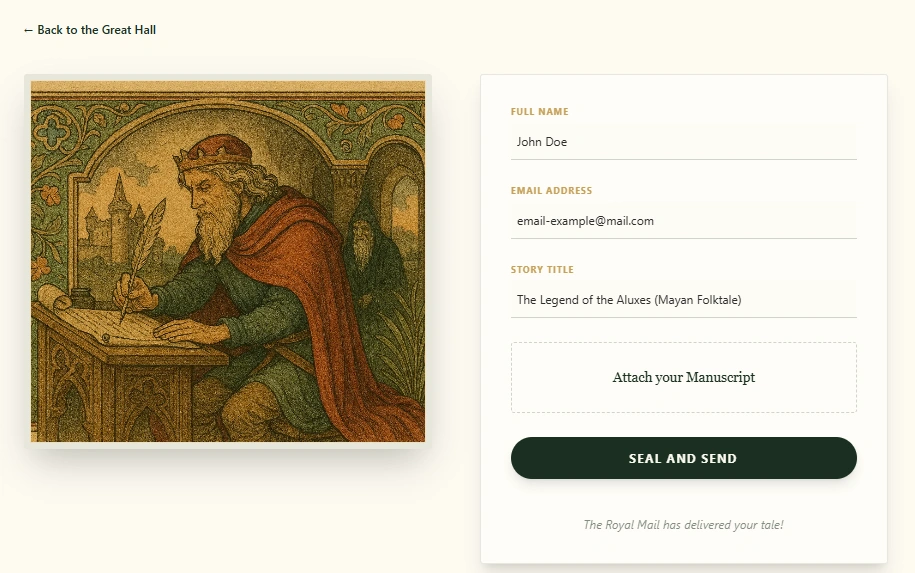
Task: Click into the Email Address field
Action: click(683, 221)
